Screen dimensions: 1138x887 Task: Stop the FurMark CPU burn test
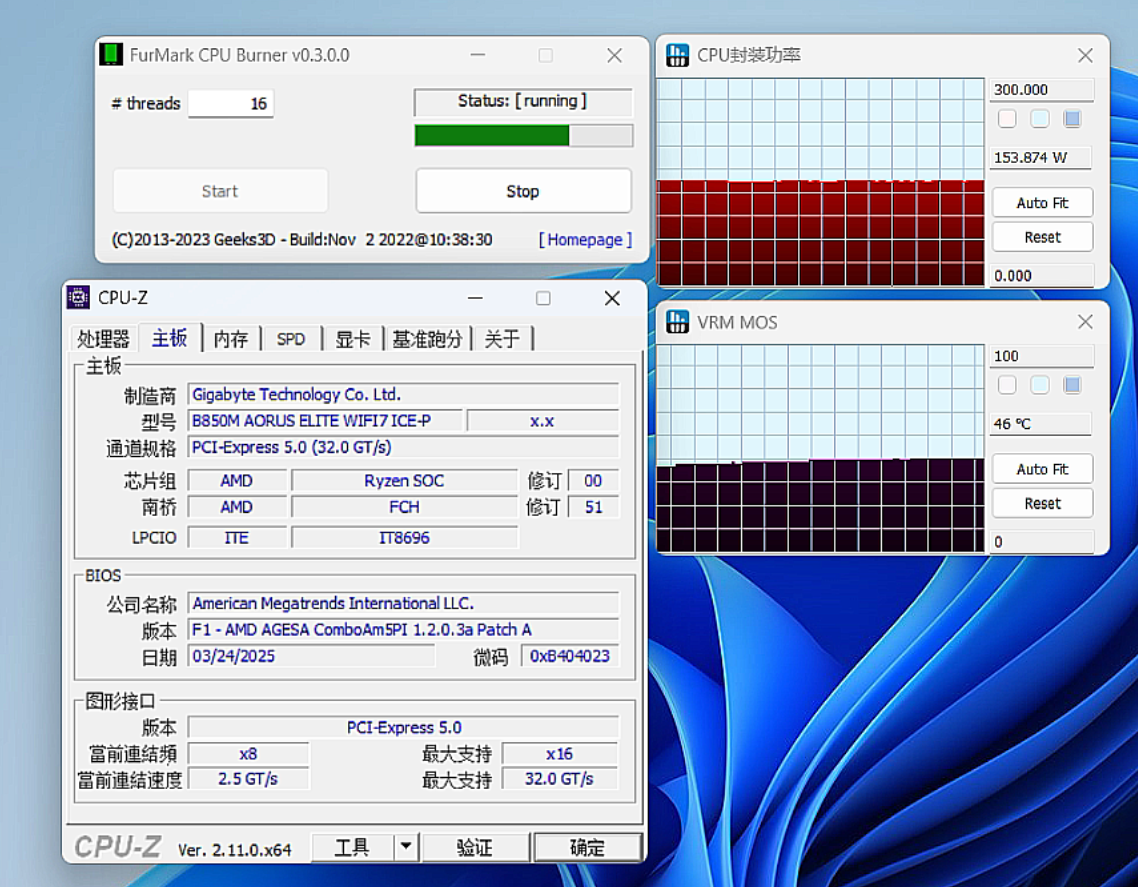[523, 191]
